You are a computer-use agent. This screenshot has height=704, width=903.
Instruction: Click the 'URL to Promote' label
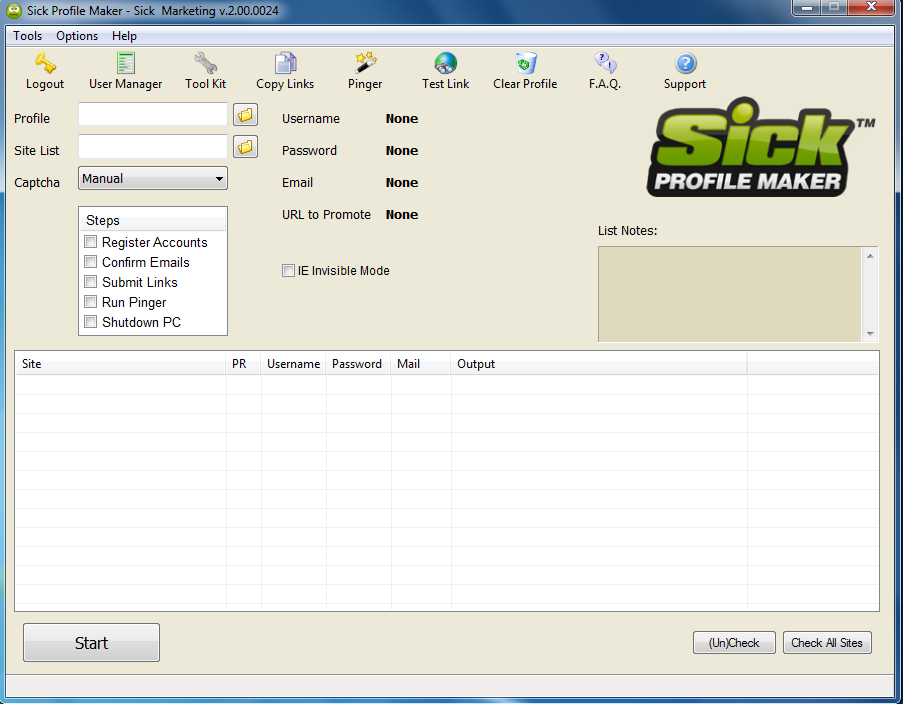click(327, 214)
